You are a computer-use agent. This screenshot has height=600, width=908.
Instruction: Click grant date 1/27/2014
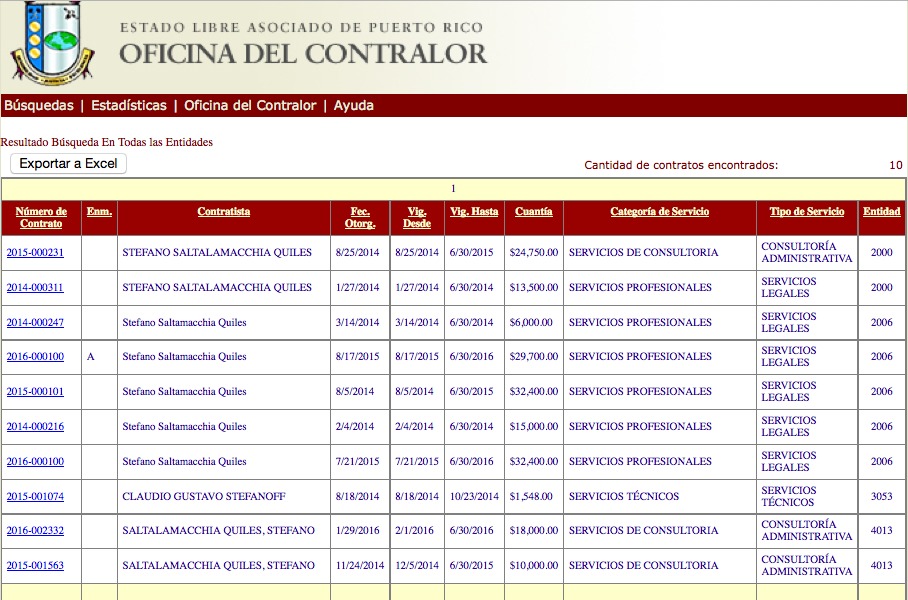357,287
